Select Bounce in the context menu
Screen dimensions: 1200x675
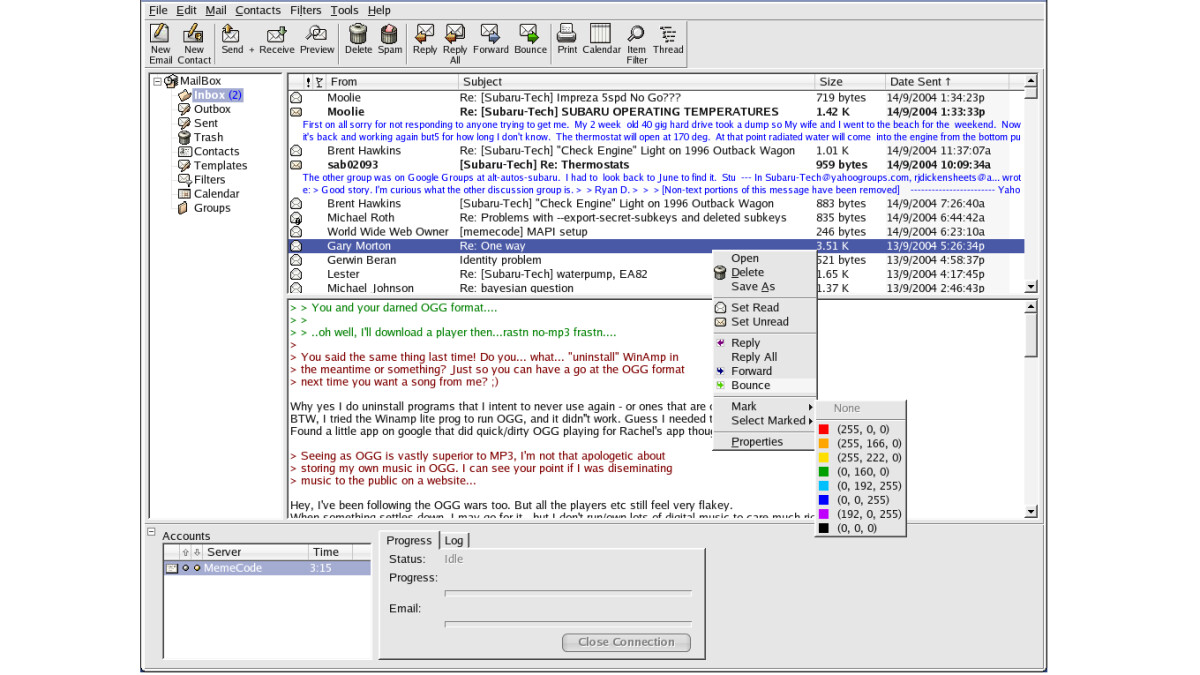click(765, 385)
